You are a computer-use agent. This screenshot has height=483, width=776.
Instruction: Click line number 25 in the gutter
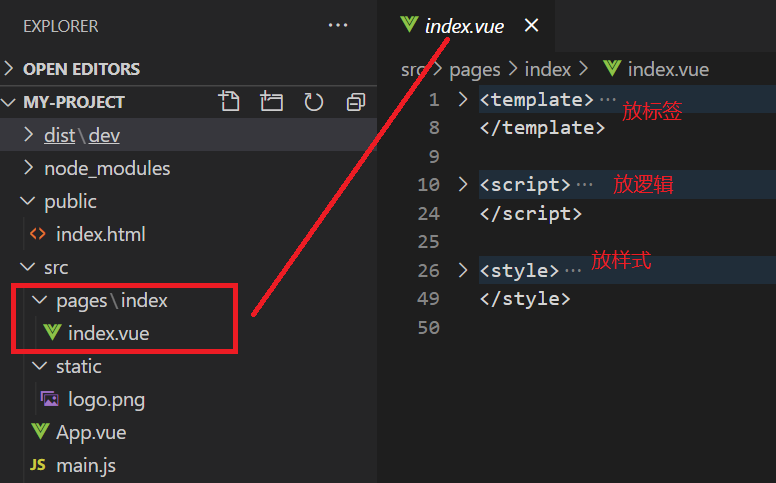[428, 242]
